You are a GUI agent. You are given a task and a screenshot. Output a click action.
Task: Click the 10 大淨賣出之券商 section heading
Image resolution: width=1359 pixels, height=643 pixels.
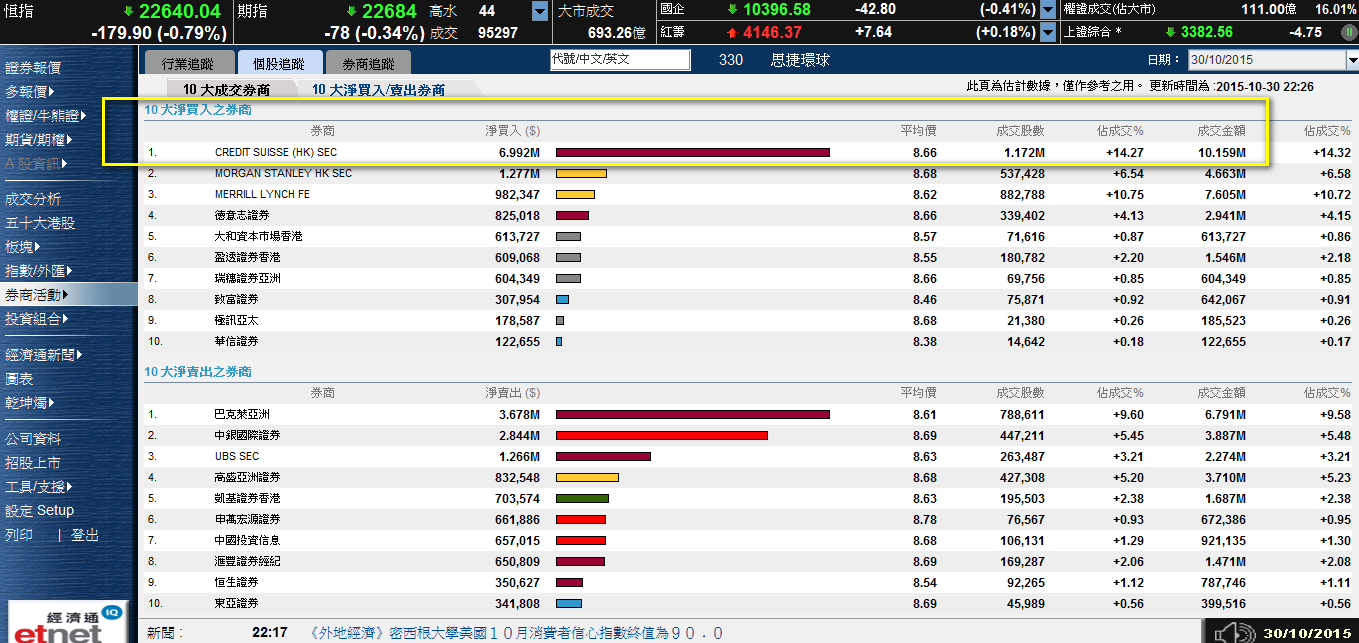(198, 372)
